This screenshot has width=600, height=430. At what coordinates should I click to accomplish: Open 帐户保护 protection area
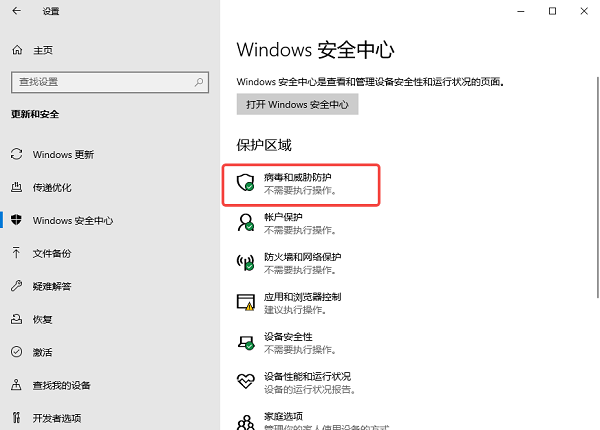[287, 223]
